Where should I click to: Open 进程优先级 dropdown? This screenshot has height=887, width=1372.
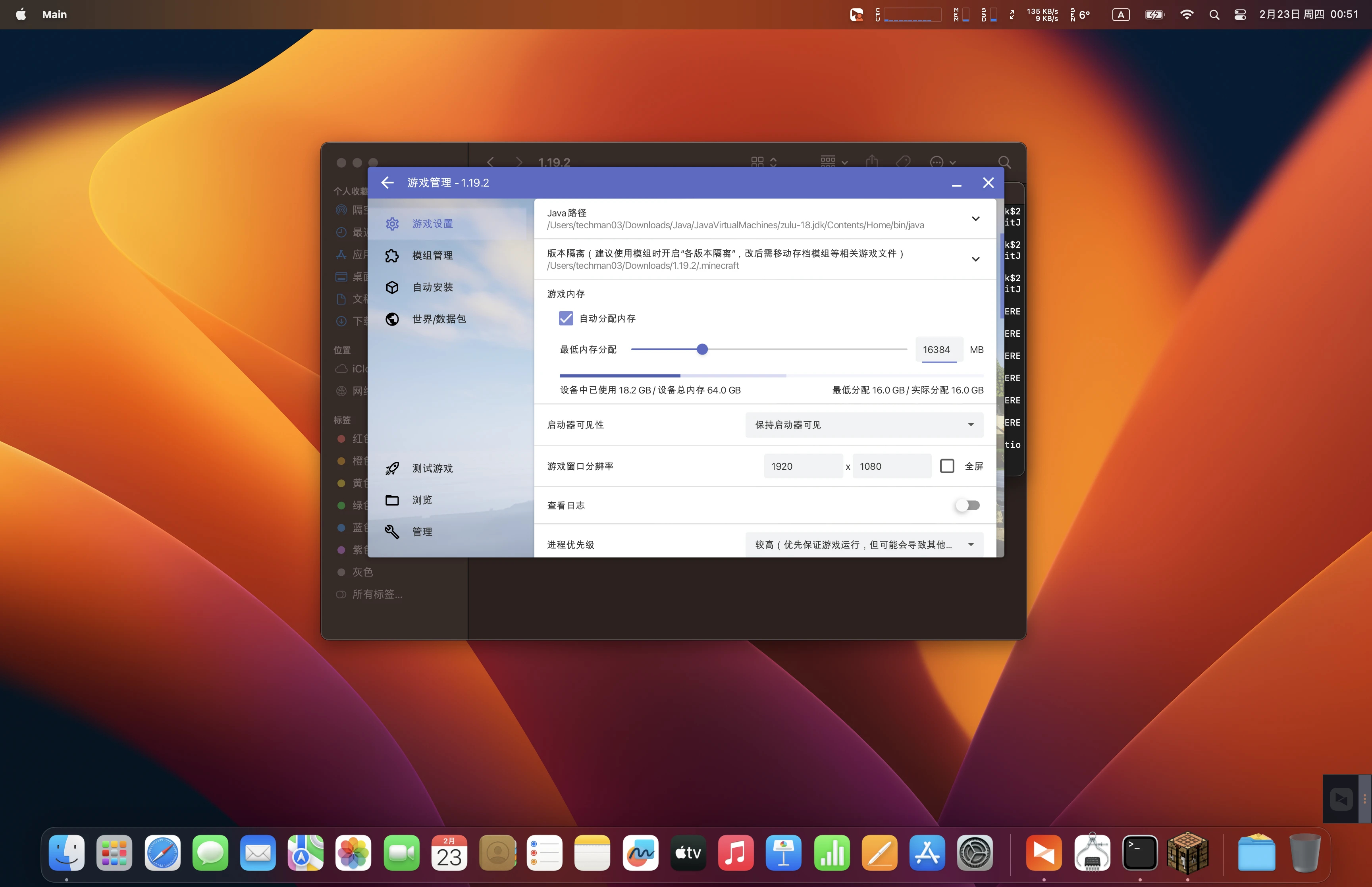(x=864, y=544)
